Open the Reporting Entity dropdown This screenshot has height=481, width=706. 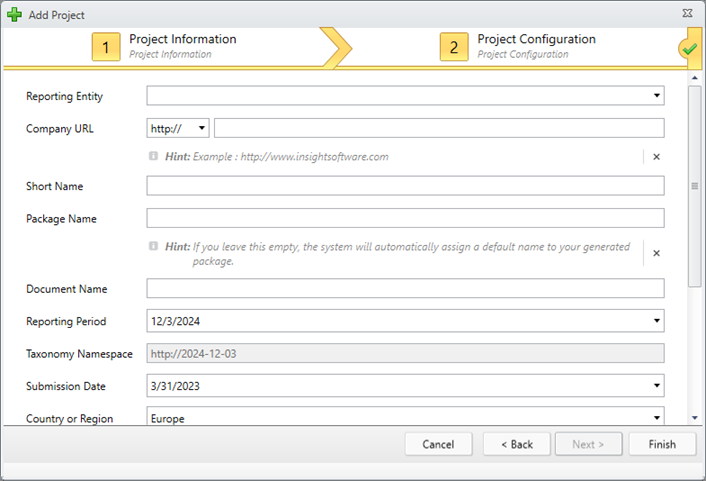pyautogui.click(x=656, y=95)
